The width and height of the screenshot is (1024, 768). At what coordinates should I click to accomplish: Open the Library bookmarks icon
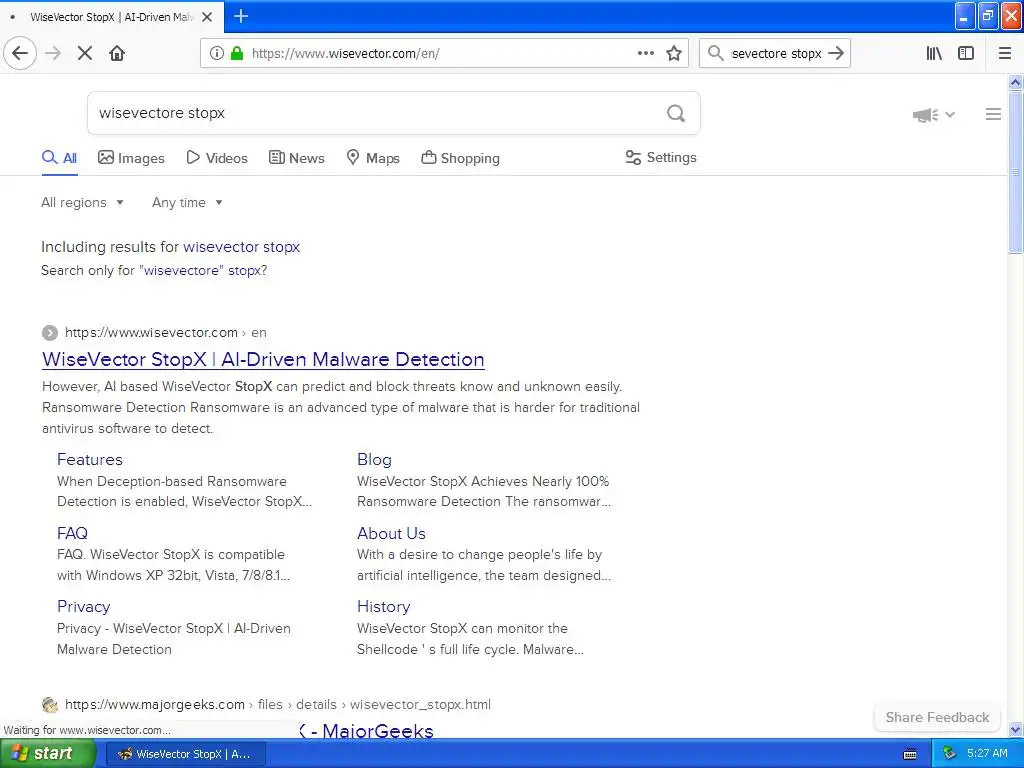coord(934,53)
